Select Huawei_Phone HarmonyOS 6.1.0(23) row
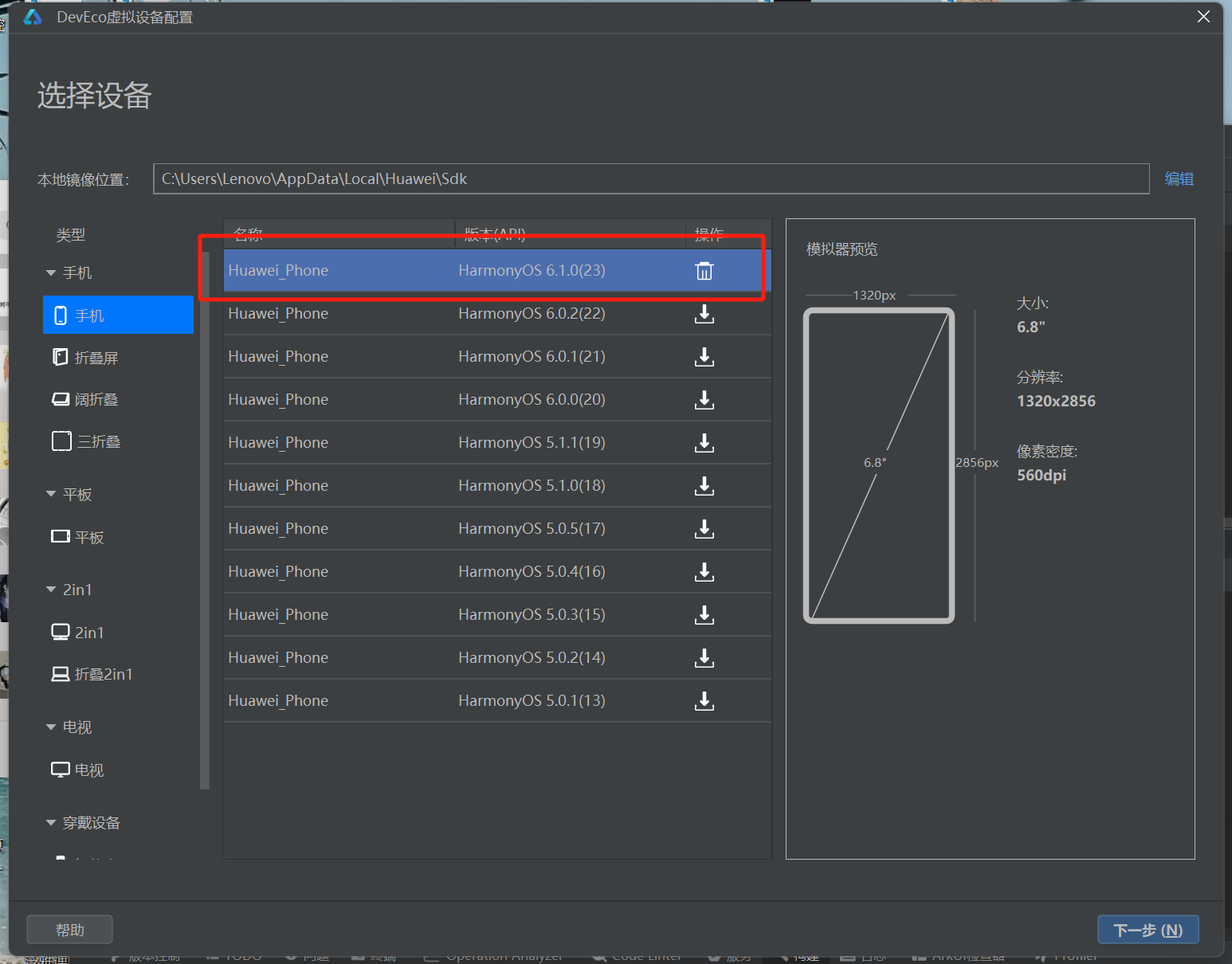1232x964 pixels. pyautogui.click(x=497, y=271)
